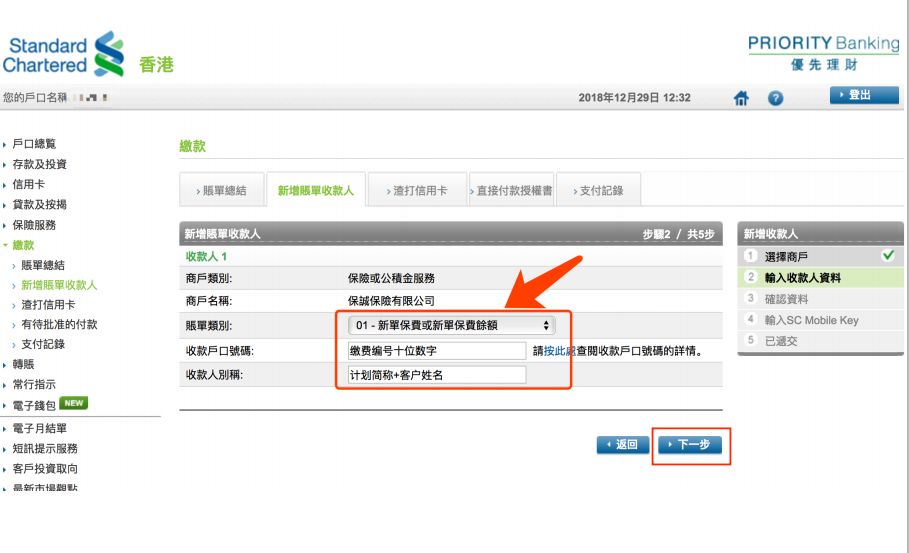Select the 新增賬單收款人 tab
Viewport: 909px width, 553px height.
[x=316, y=190]
